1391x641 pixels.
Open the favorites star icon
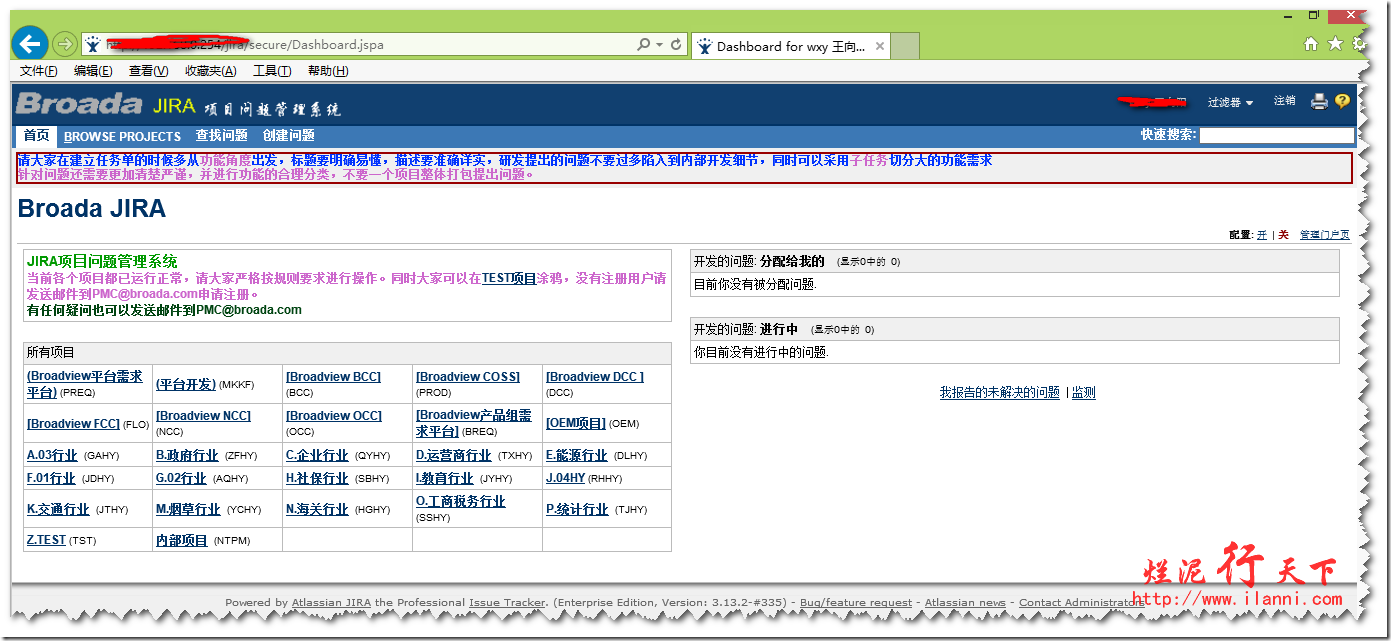tap(1334, 44)
